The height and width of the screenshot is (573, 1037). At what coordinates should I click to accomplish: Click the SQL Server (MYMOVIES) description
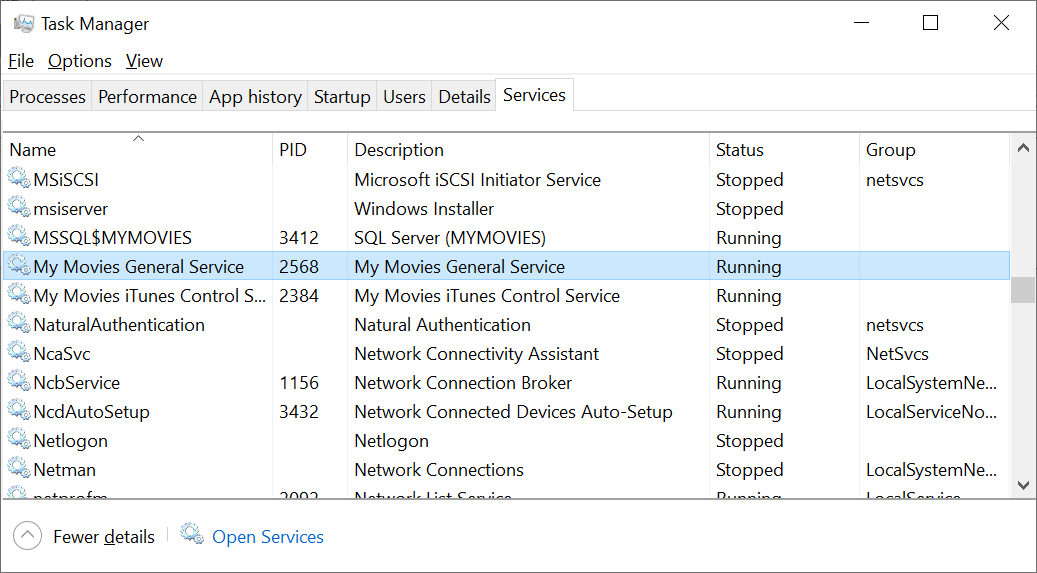pyautogui.click(x=450, y=238)
